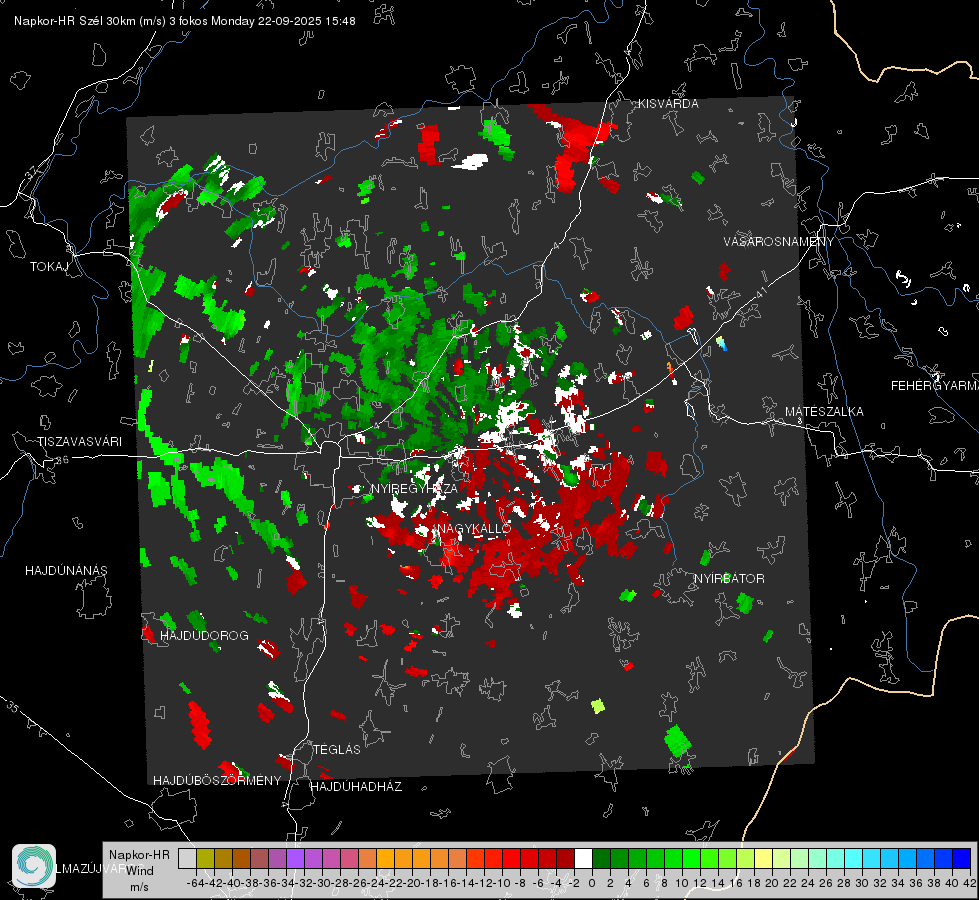This screenshot has width=979, height=900.
Task: Click the '30' value label in the legend scale
Action: click(x=862, y=884)
